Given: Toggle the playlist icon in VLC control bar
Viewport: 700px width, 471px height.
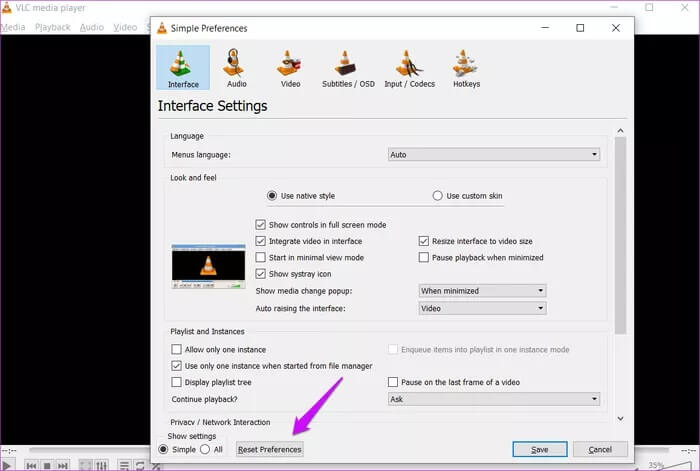Looking at the screenshot, I should point(125,466).
